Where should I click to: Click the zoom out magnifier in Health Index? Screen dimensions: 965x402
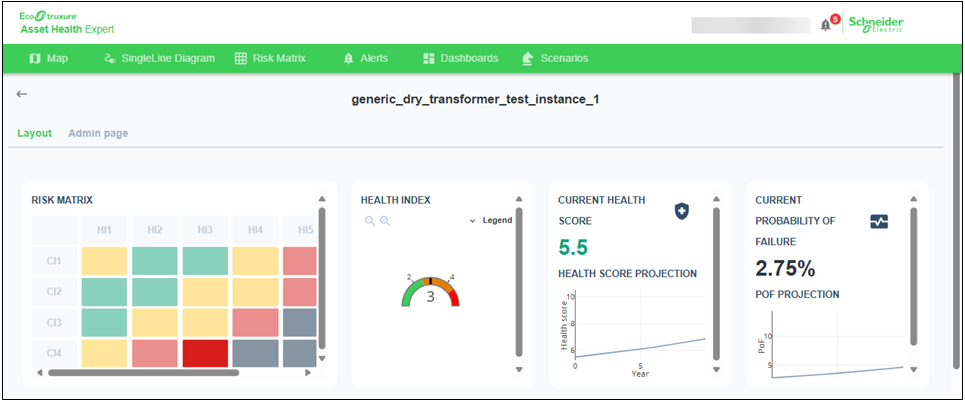[x=369, y=221]
